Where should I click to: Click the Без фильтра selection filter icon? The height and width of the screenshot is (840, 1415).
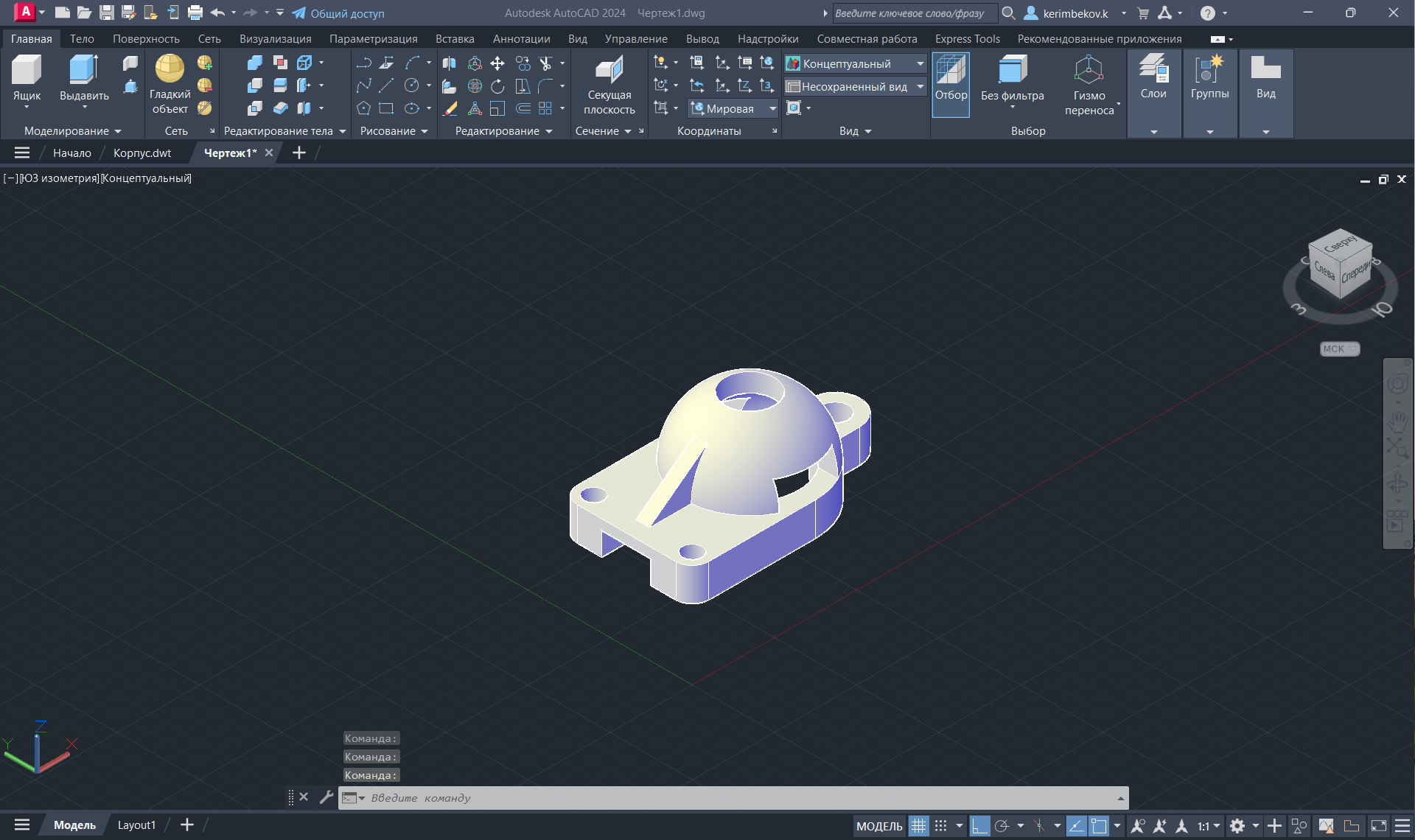coord(1012,72)
